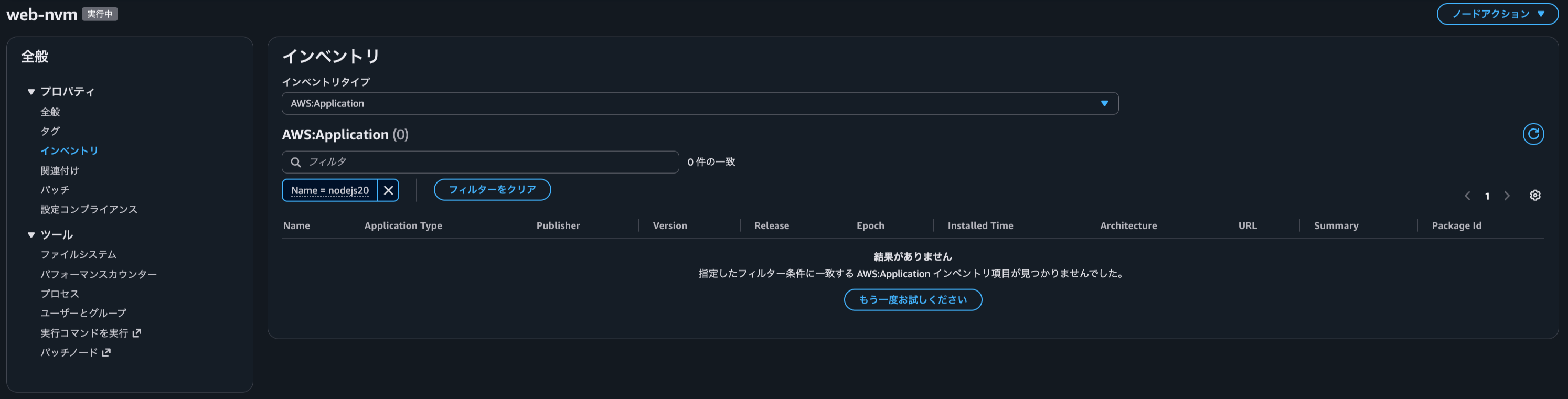Click the Release column header
1568x399 pixels.
pos(771,225)
